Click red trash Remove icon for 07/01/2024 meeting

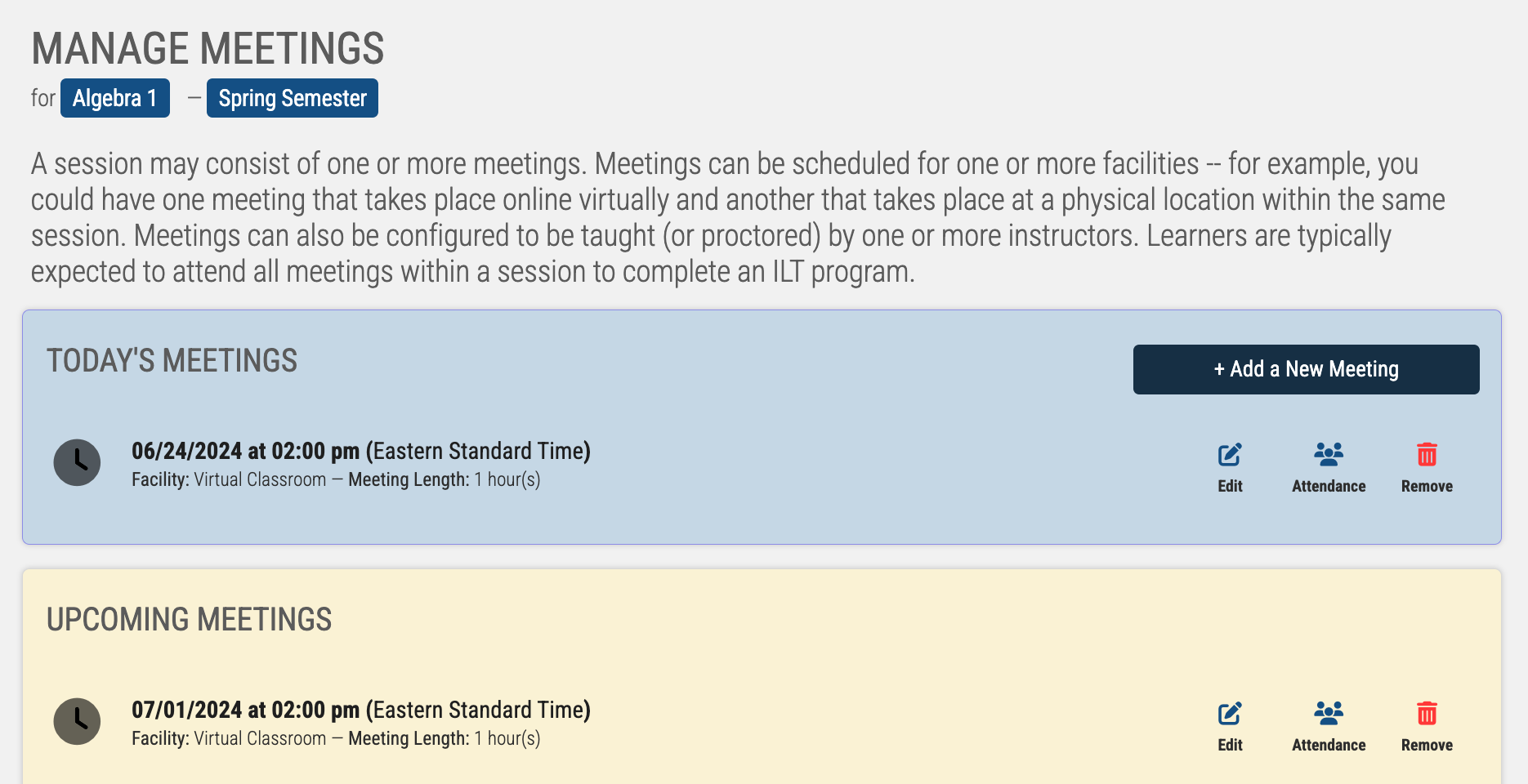[x=1427, y=713]
